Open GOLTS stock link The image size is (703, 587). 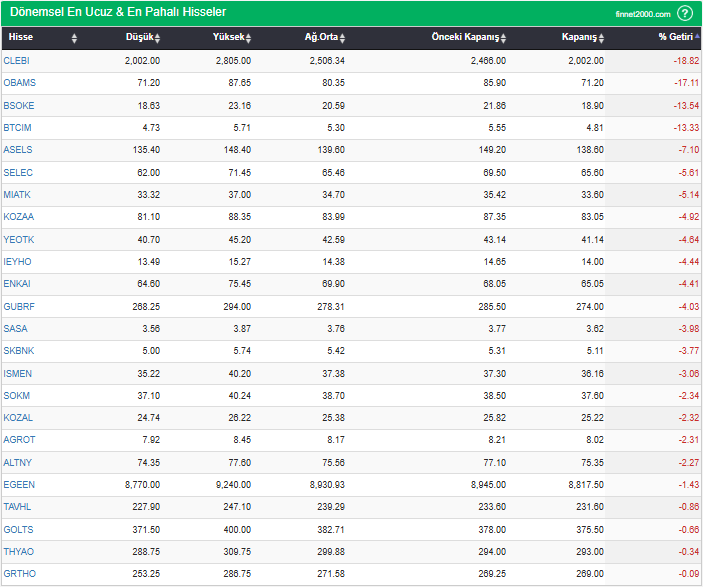(x=18, y=530)
